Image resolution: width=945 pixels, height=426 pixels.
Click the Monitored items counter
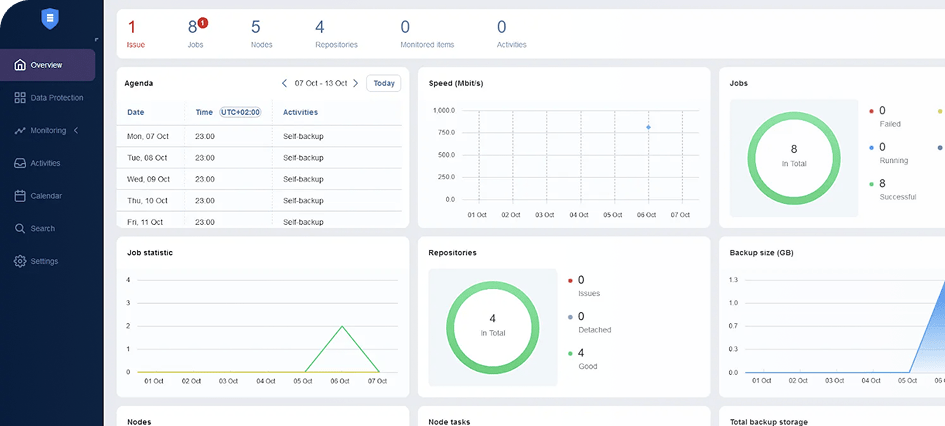[x=426, y=33]
